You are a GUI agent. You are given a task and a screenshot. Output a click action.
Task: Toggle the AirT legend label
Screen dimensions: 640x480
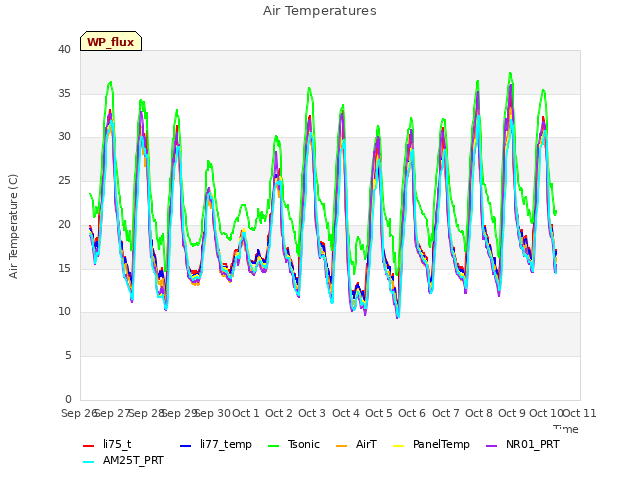point(366,444)
